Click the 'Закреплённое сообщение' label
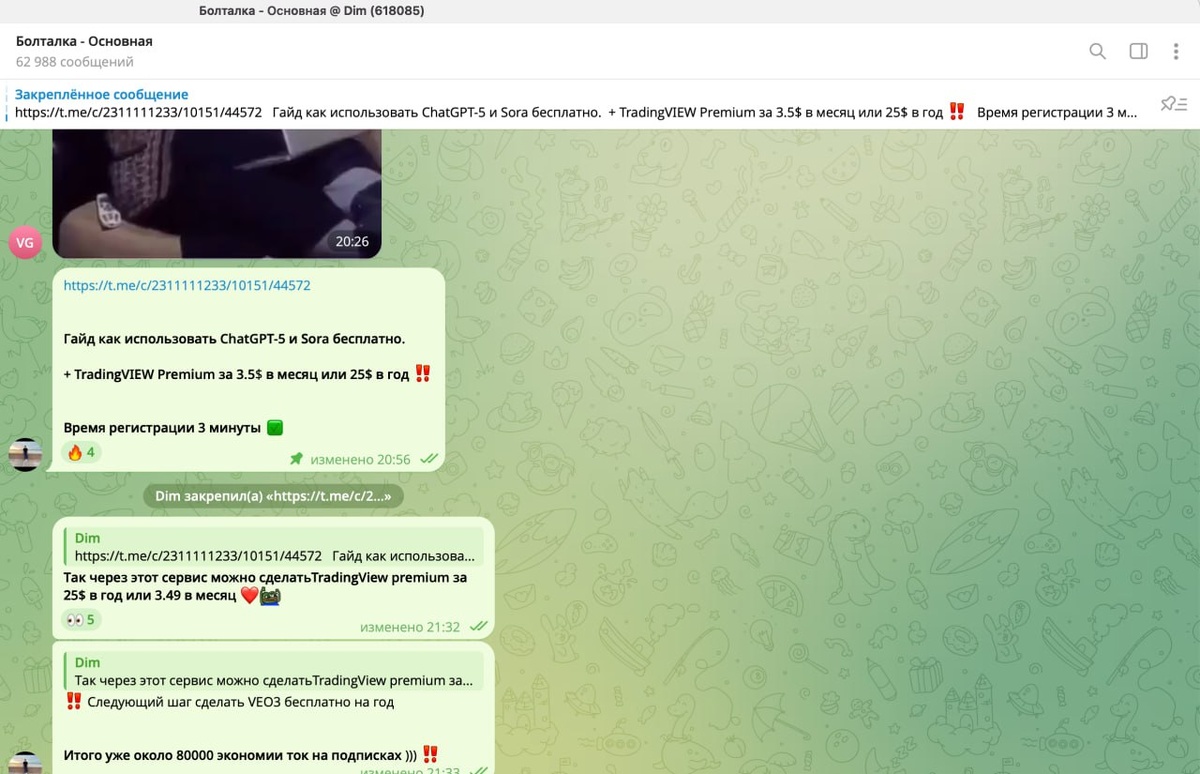1200x774 pixels. coord(101,94)
